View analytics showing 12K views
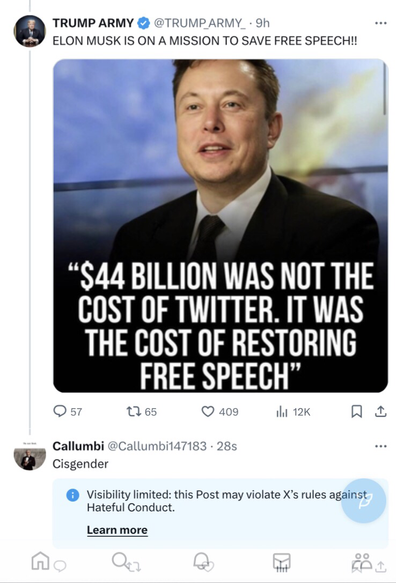The image size is (396, 583). 293,412
